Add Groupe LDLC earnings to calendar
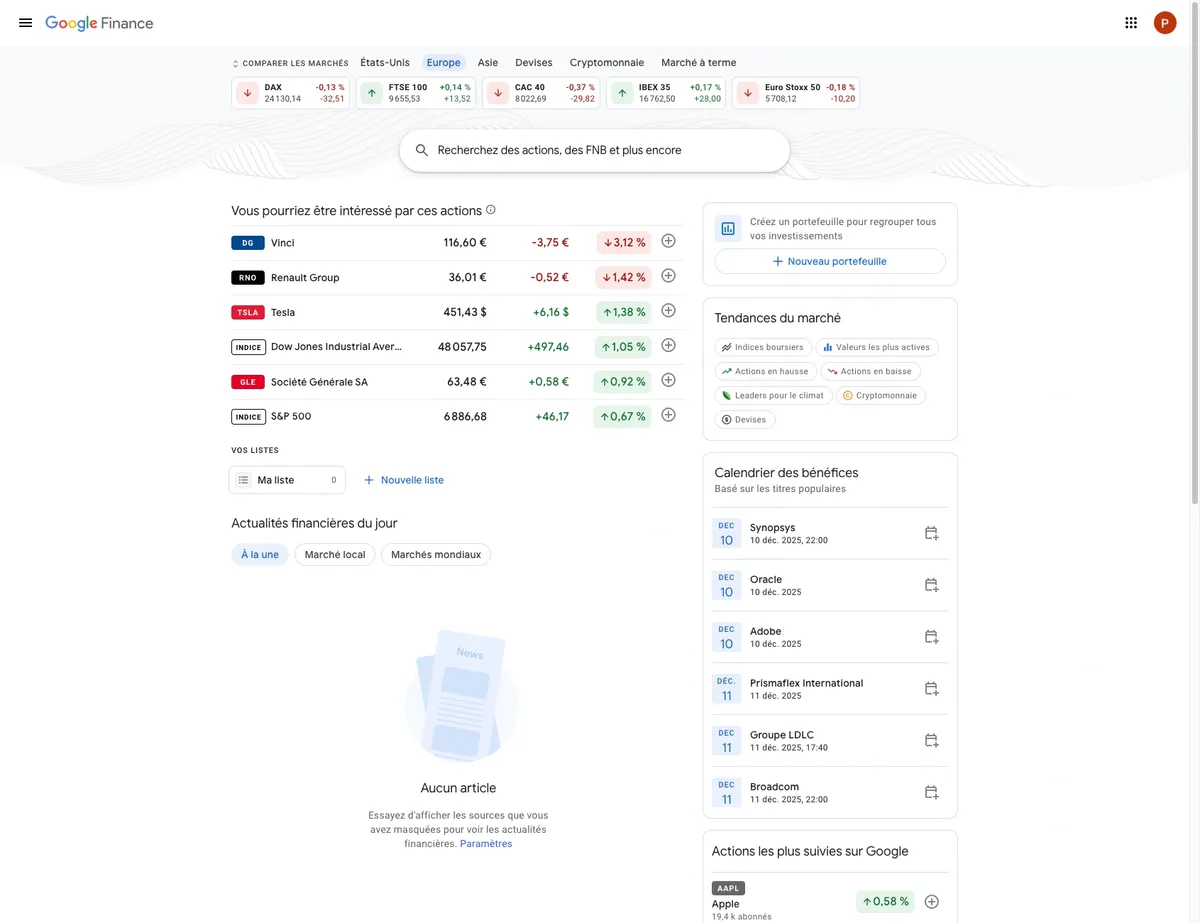Image resolution: width=1200 pixels, height=923 pixels. 931,741
